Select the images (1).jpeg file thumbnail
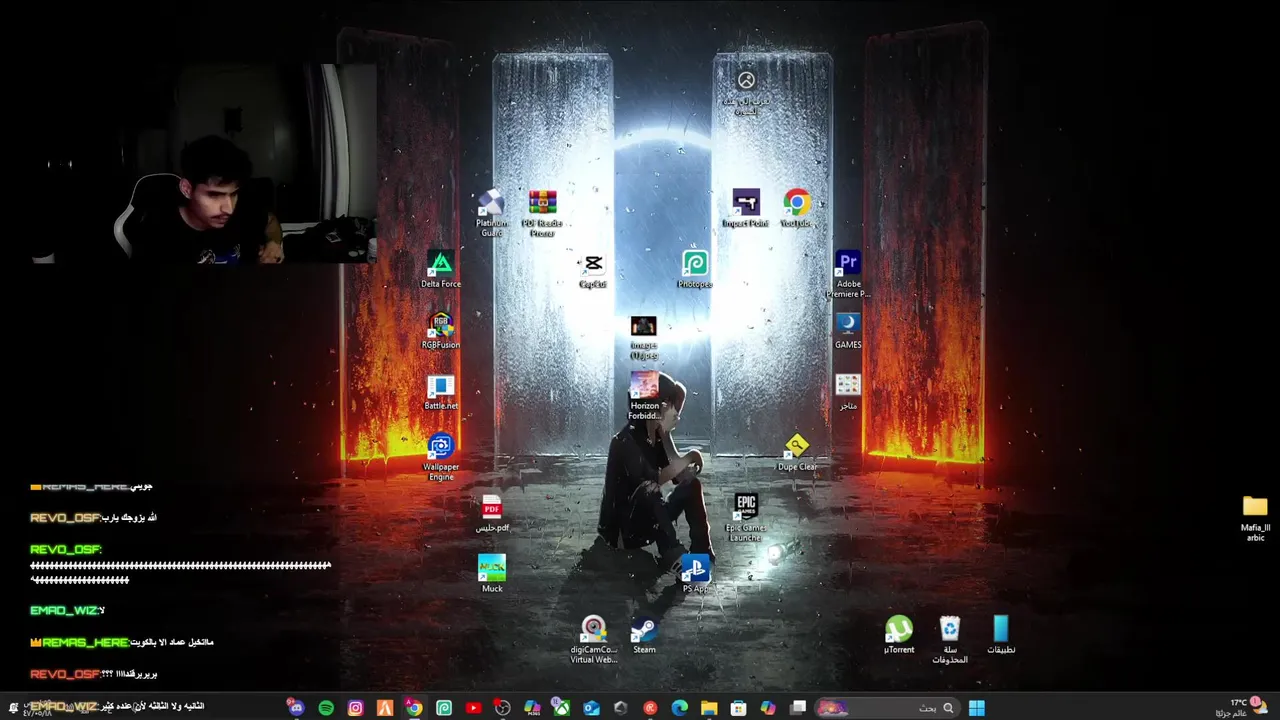 point(644,338)
